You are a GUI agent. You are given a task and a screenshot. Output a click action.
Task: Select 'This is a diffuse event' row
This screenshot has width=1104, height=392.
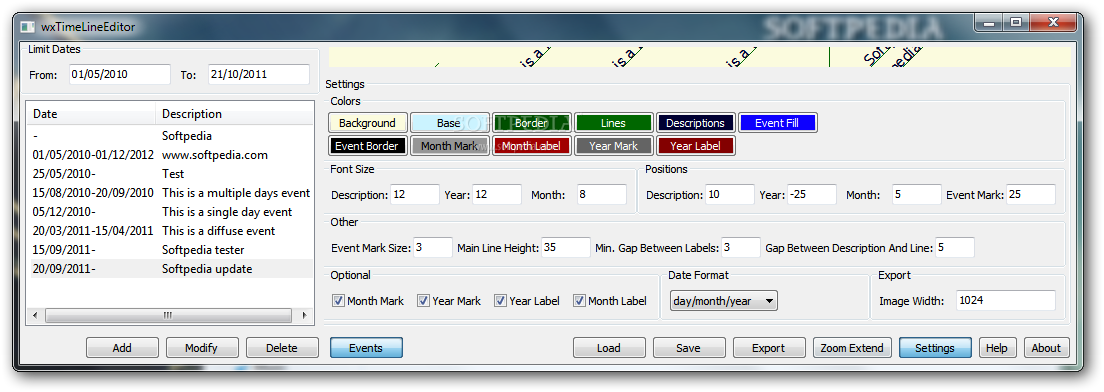pyautogui.click(x=170, y=231)
